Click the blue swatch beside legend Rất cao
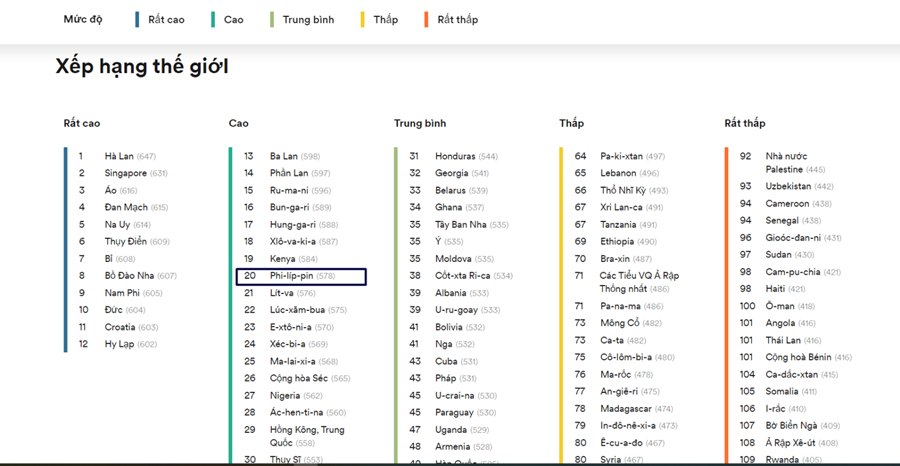 pyautogui.click(x=137, y=19)
